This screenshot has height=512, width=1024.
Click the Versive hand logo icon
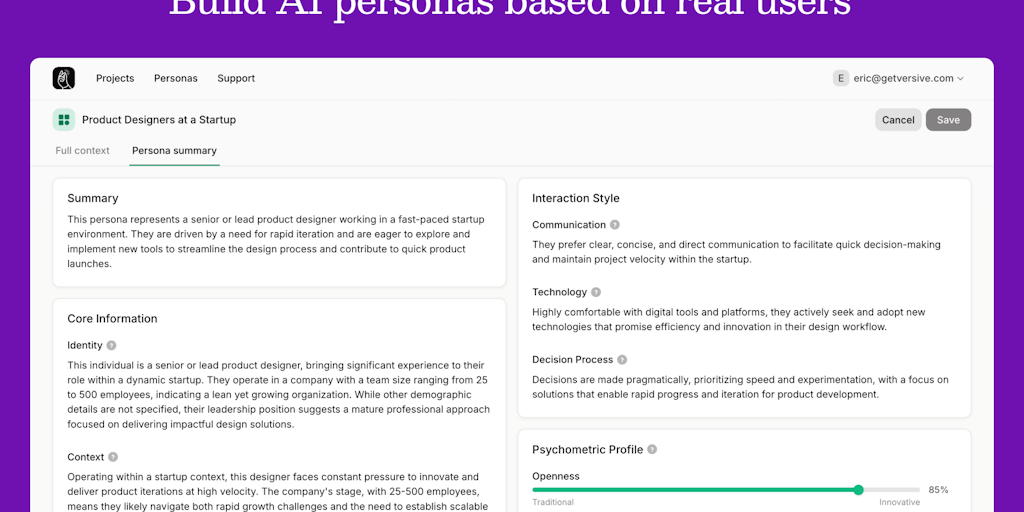click(64, 78)
